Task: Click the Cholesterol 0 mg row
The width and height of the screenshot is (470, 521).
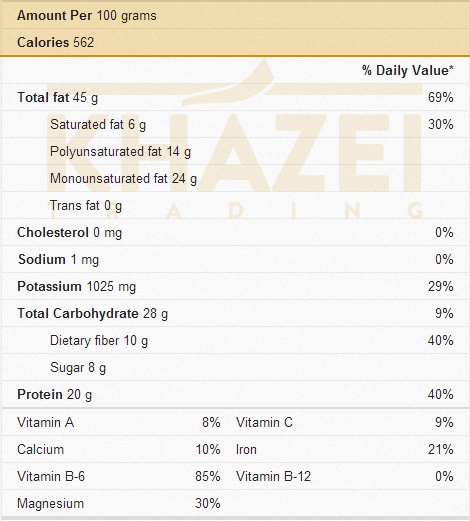Action: click(235, 232)
